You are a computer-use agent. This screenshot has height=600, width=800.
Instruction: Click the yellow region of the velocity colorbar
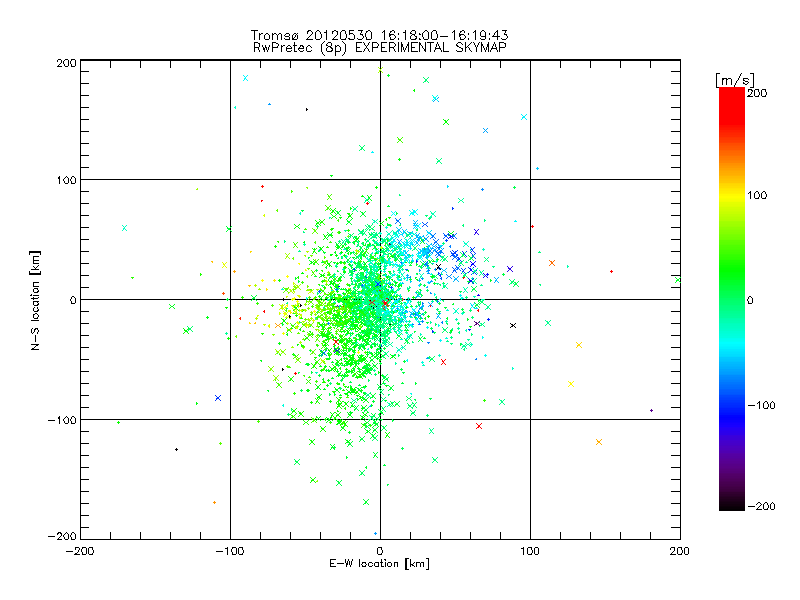point(732,195)
